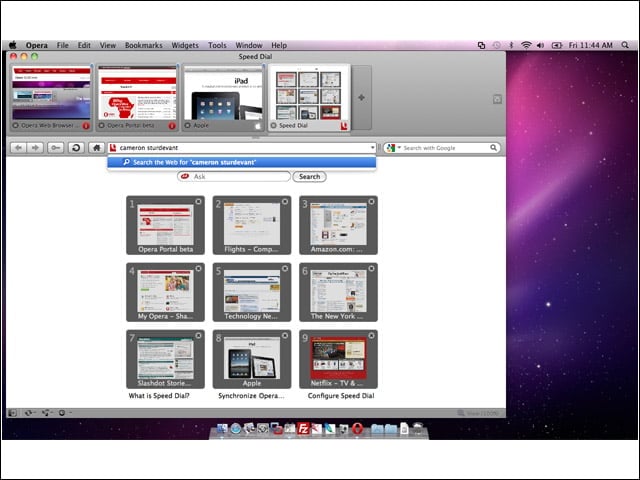Switch to Opera Portal beta tab

click(x=138, y=98)
